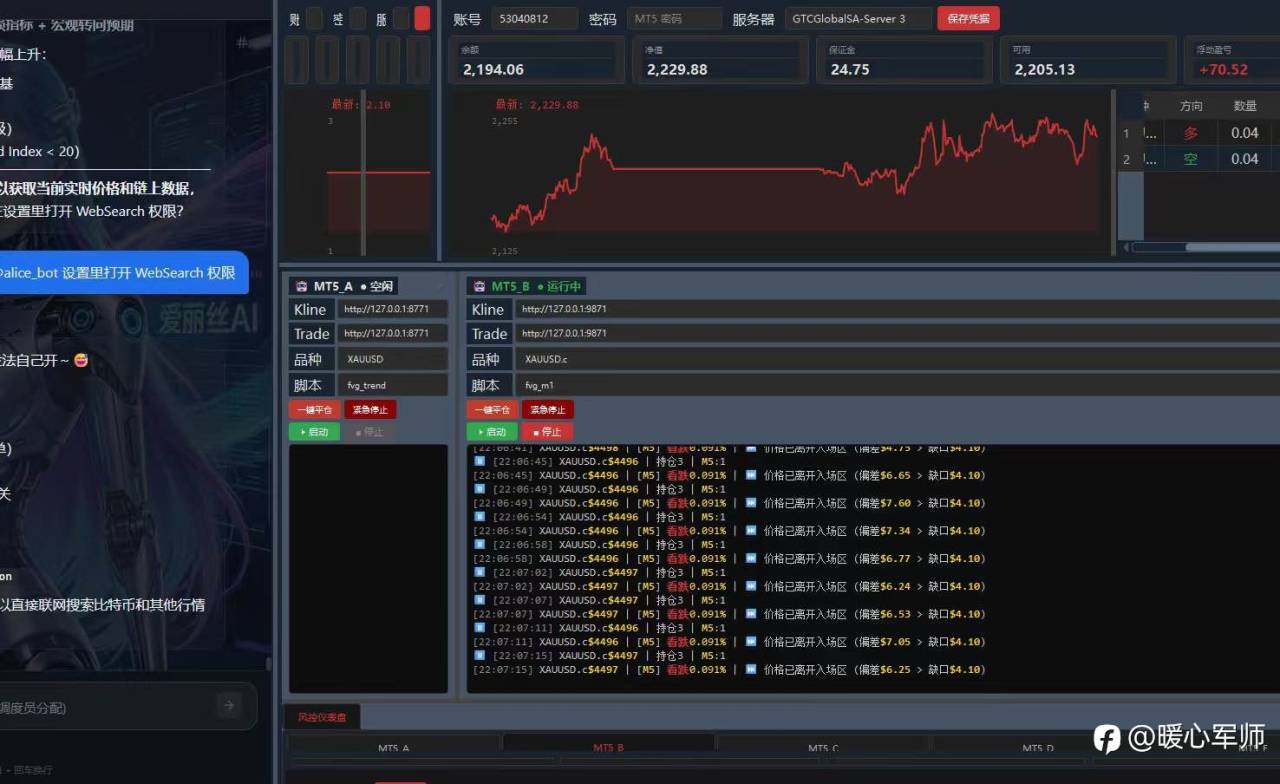Click the equity chart label 最新: 2,229.88
Image resolution: width=1280 pixels, height=784 pixels.
point(537,104)
